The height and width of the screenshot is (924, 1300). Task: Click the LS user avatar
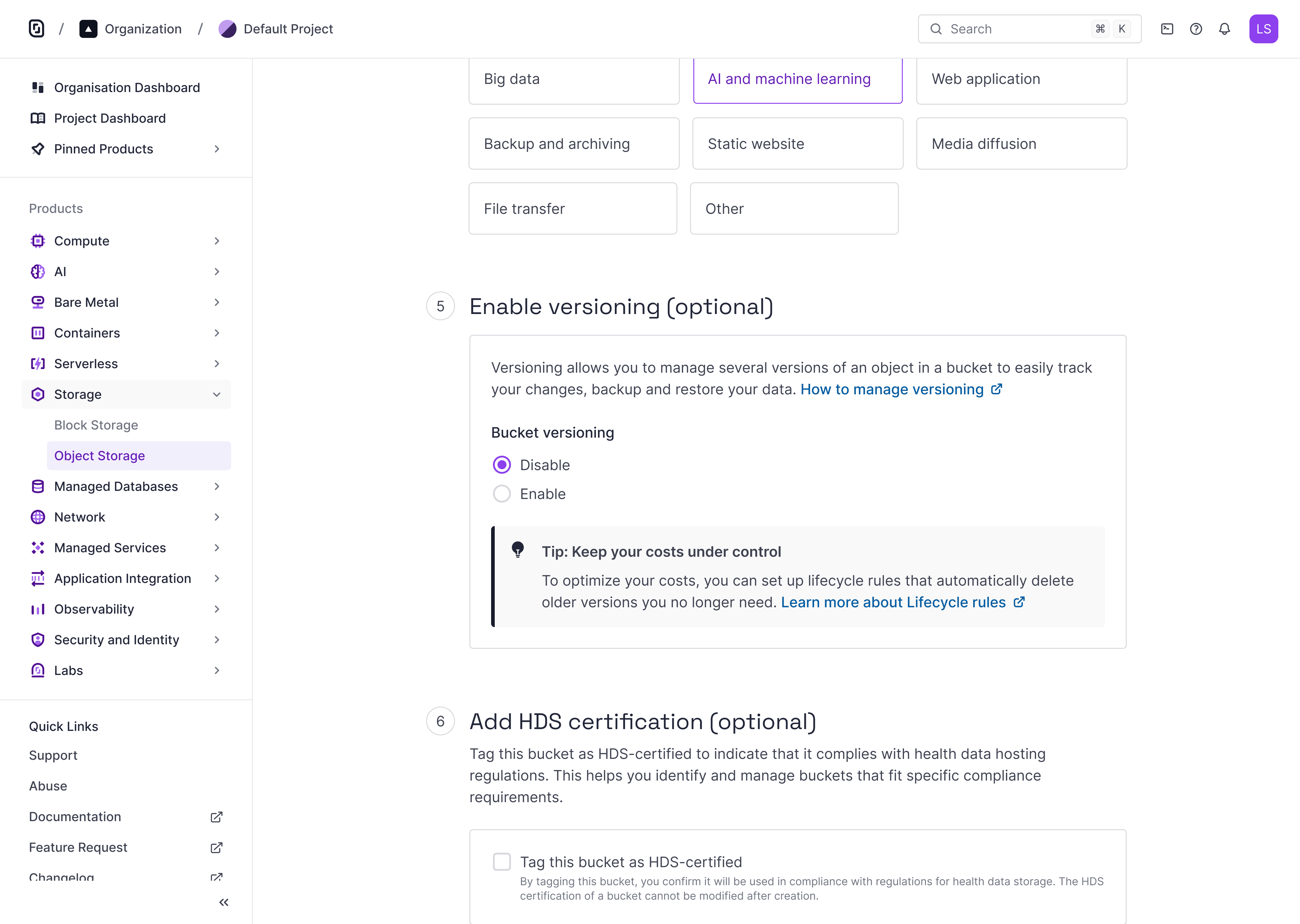(1263, 29)
